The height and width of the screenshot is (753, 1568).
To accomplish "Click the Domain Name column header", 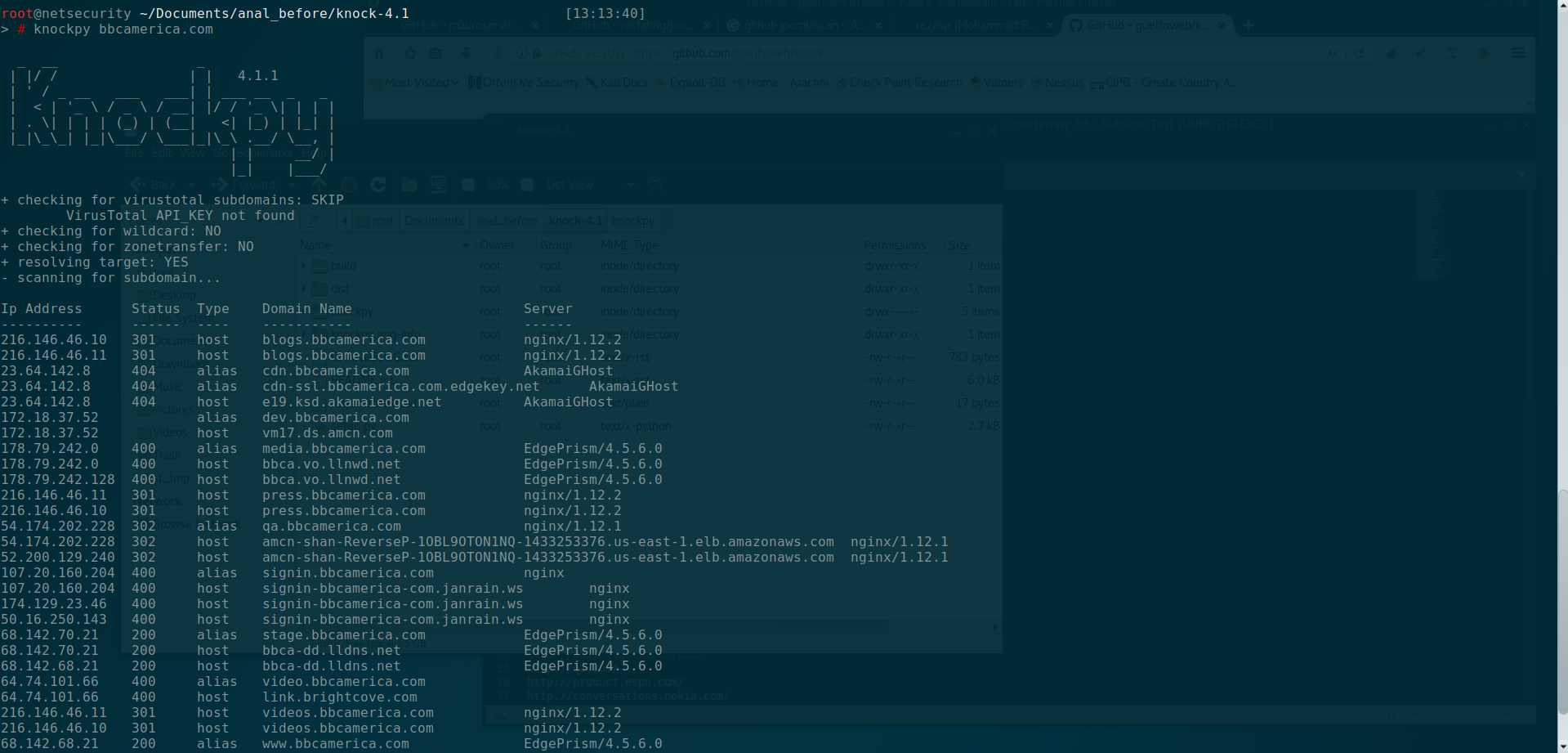I will pos(307,309).
